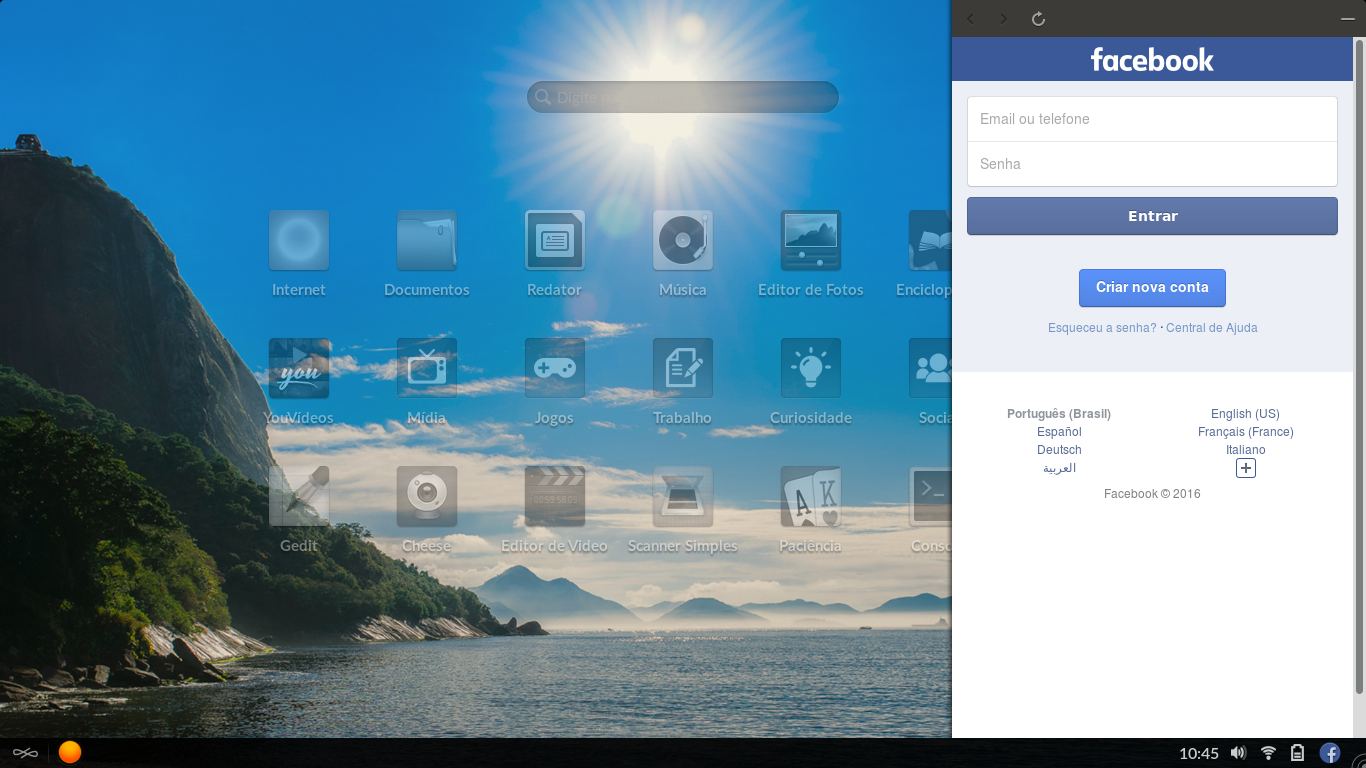Launch the Paciência card game

[811, 496]
